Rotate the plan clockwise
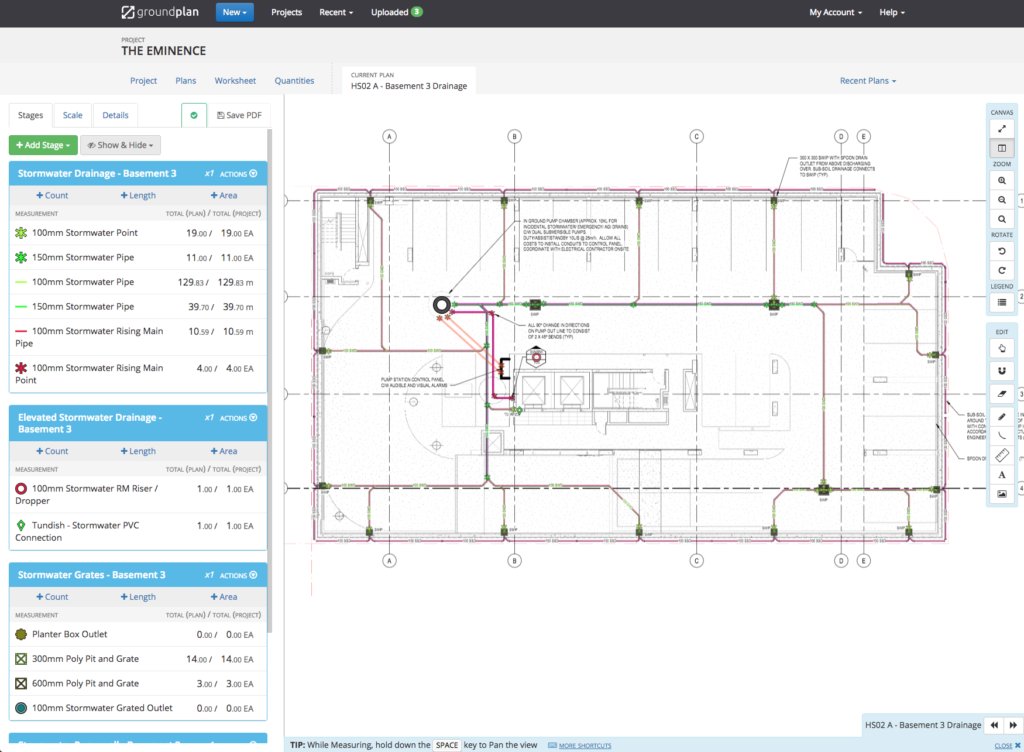 tap(1001, 272)
